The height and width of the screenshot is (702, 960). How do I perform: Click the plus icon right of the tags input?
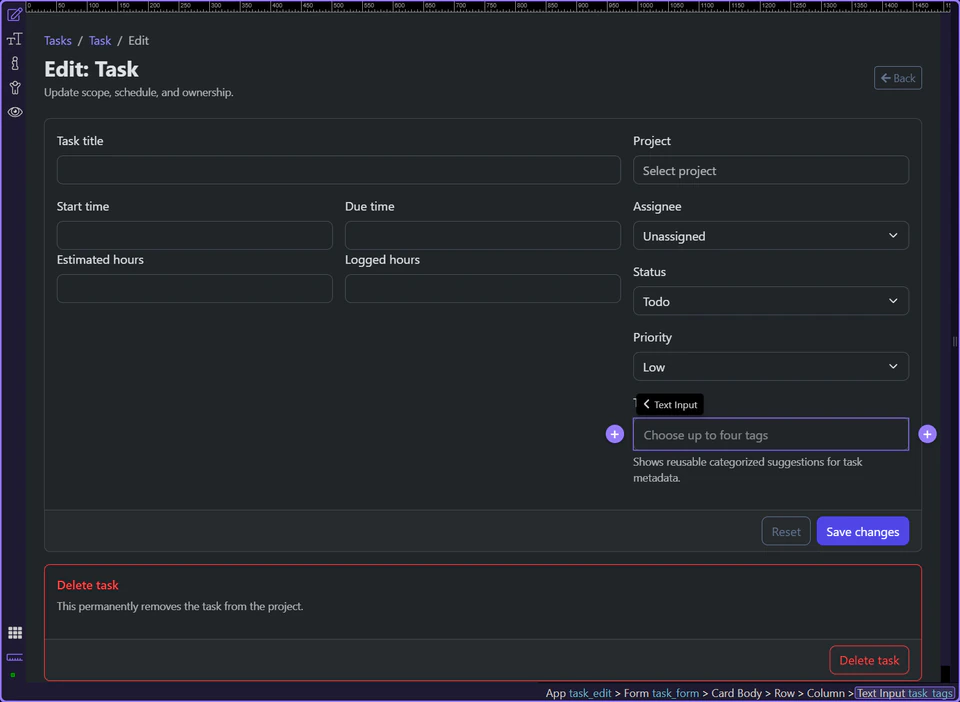tap(927, 433)
